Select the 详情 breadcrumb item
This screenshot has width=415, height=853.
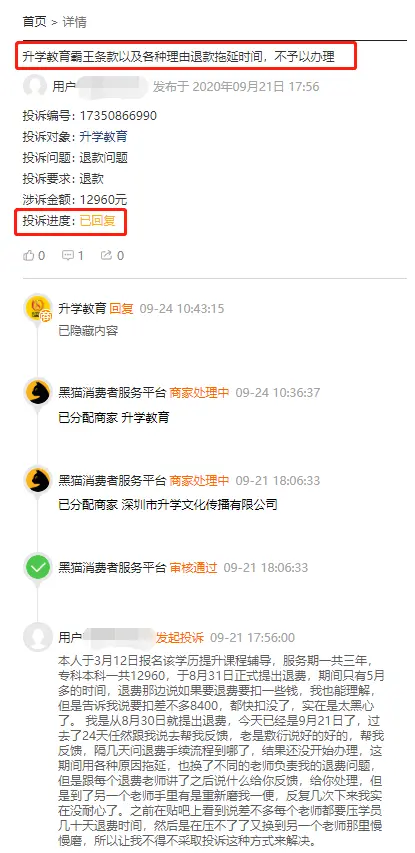click(74, 22)
